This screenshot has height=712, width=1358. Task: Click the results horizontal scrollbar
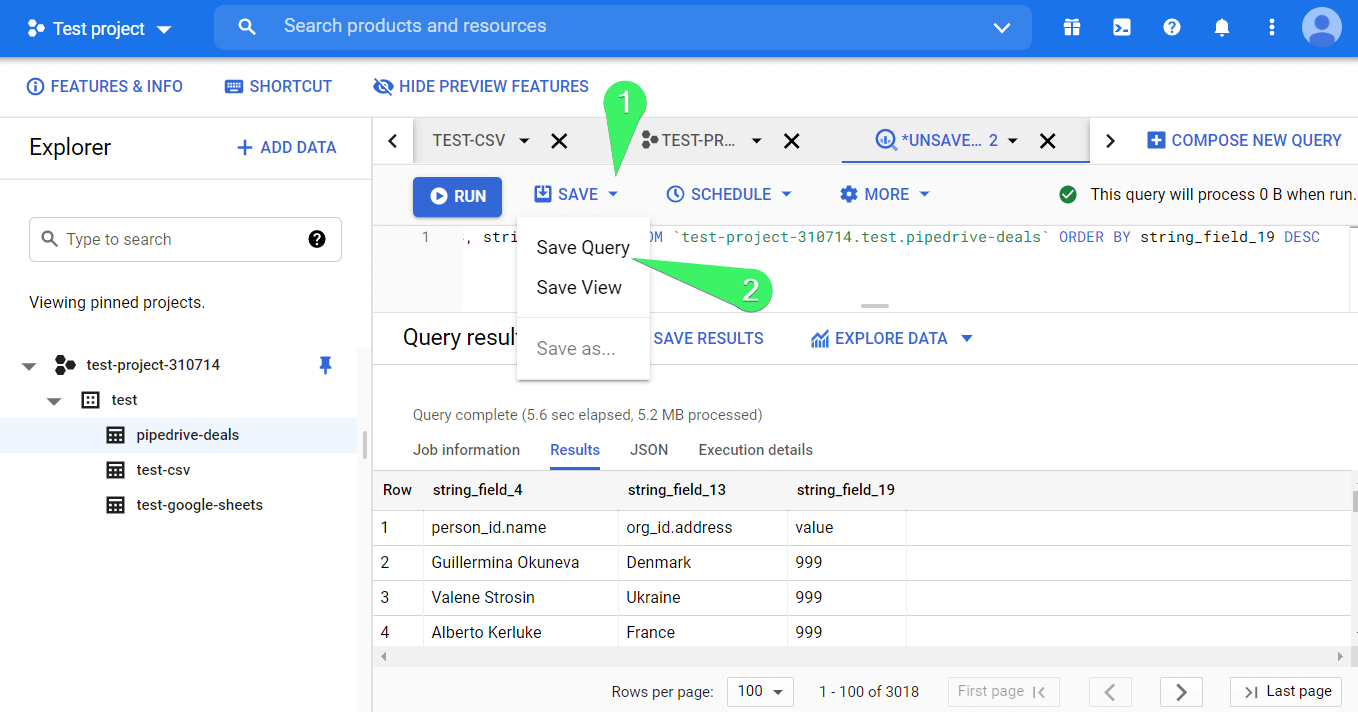860,657
